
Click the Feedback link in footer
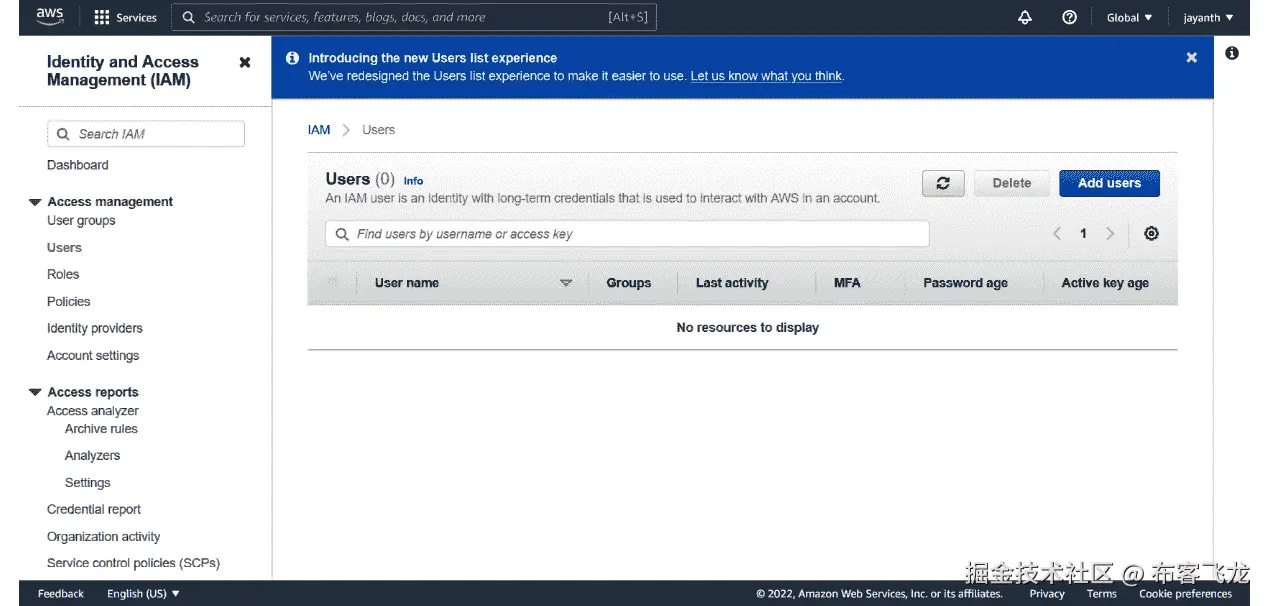(61, 593)
